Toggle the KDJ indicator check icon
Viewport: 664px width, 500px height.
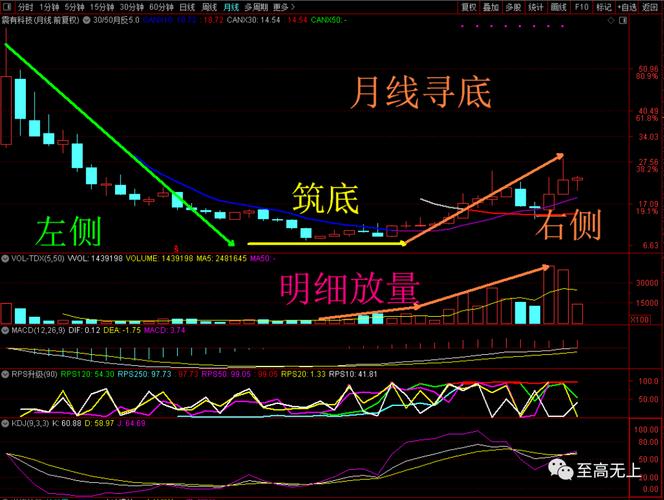coord(5,423)
